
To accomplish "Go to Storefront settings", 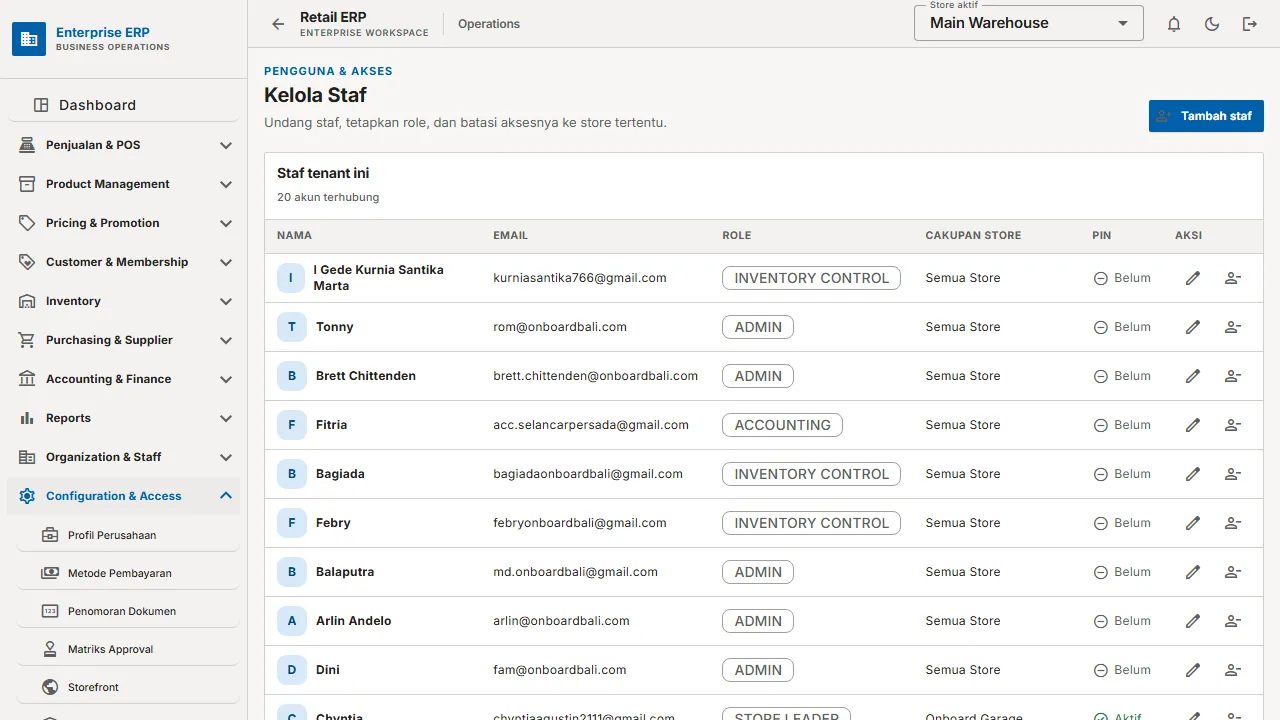I will coord(128,687).
